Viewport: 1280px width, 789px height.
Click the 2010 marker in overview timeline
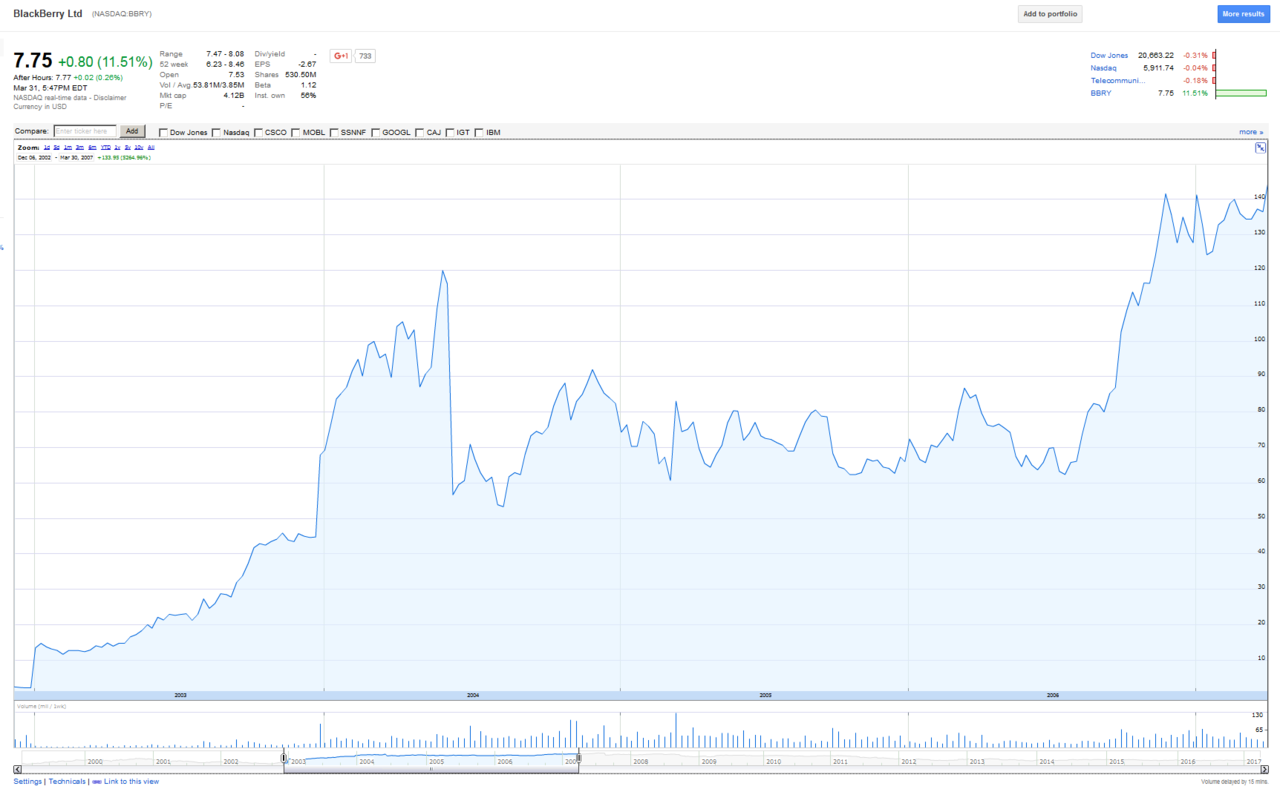pos(773,761)
